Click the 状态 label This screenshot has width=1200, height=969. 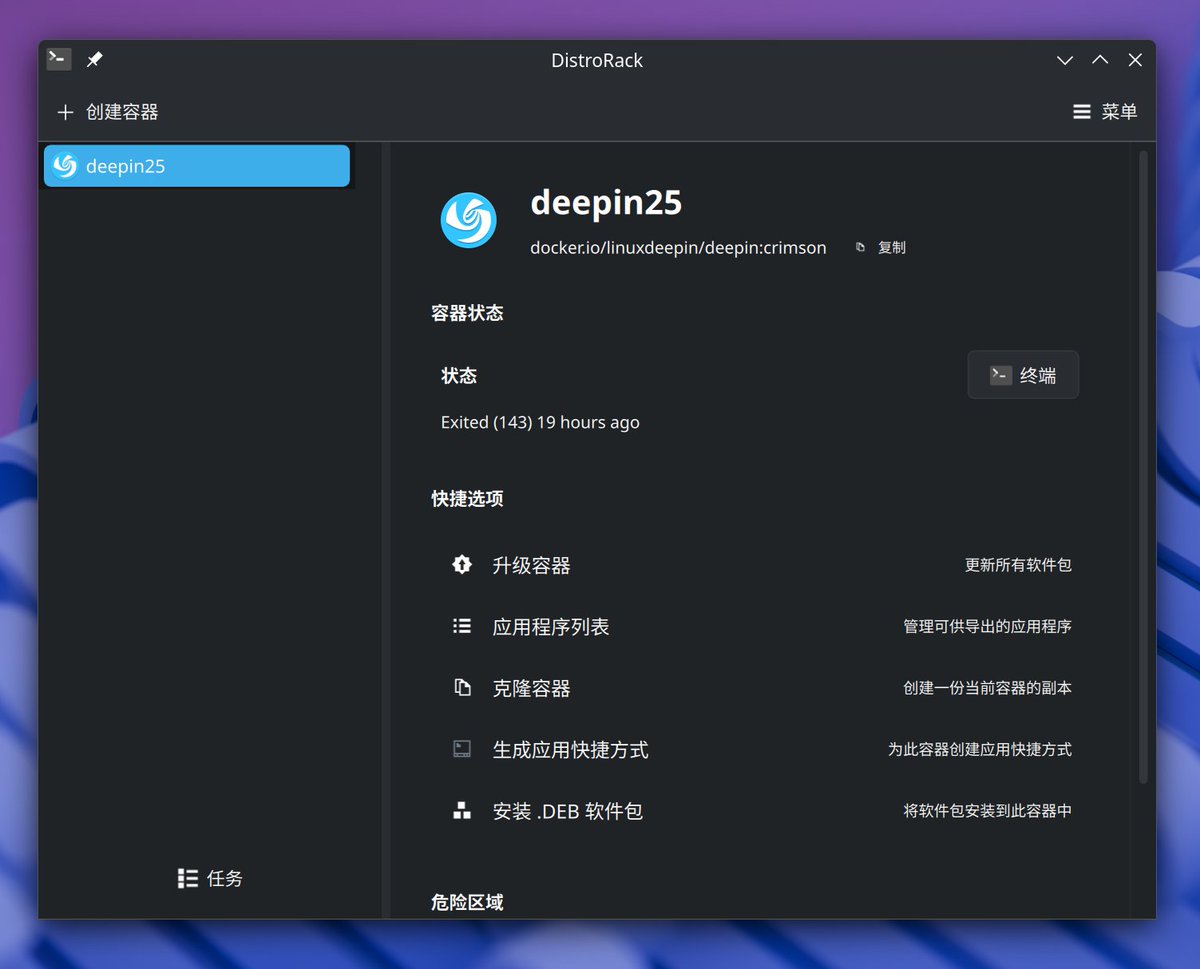[x=459, y=376]
